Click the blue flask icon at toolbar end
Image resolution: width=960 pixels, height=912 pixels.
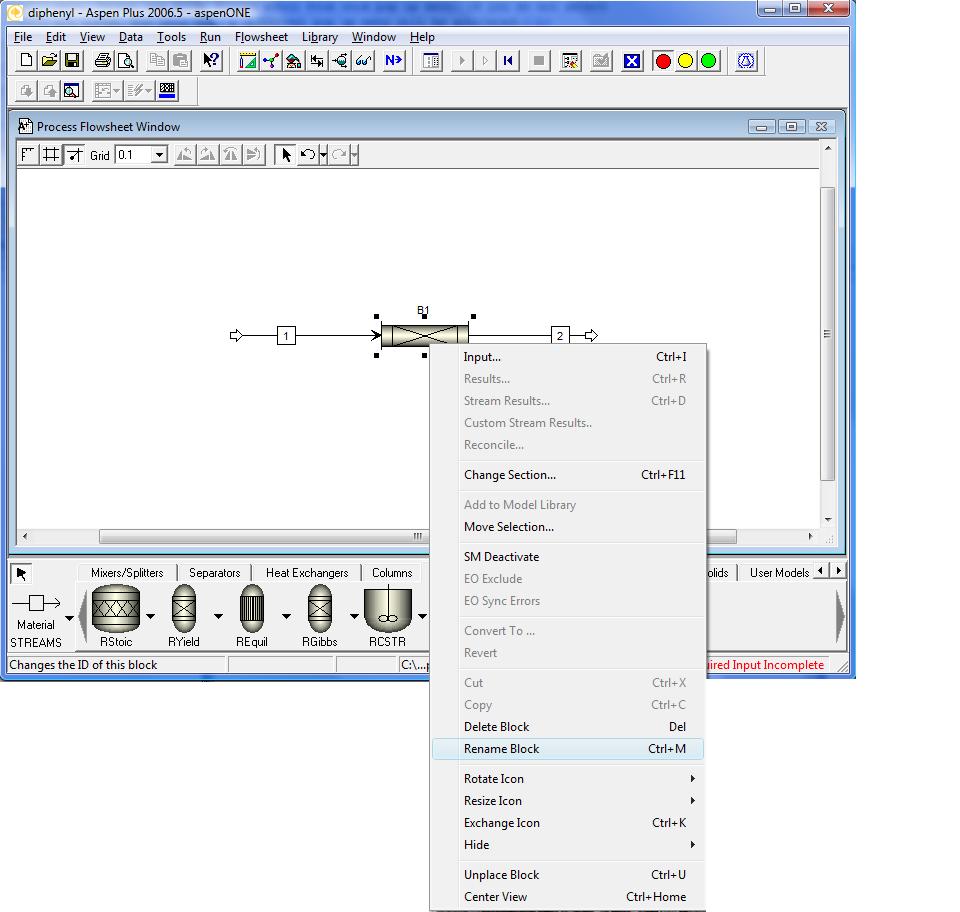coord(746,61)
